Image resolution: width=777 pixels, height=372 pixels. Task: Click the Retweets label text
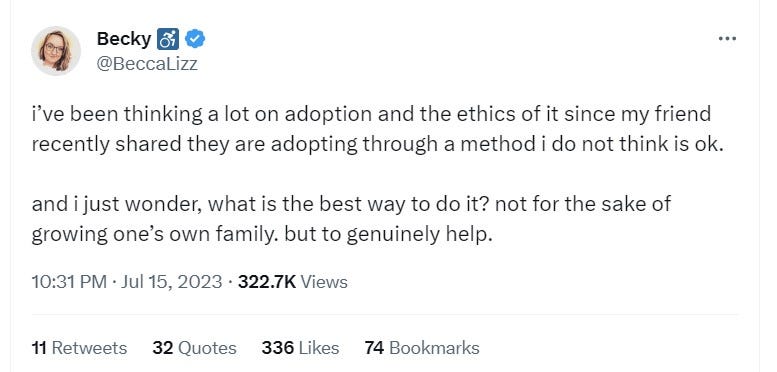click(89, 348)
